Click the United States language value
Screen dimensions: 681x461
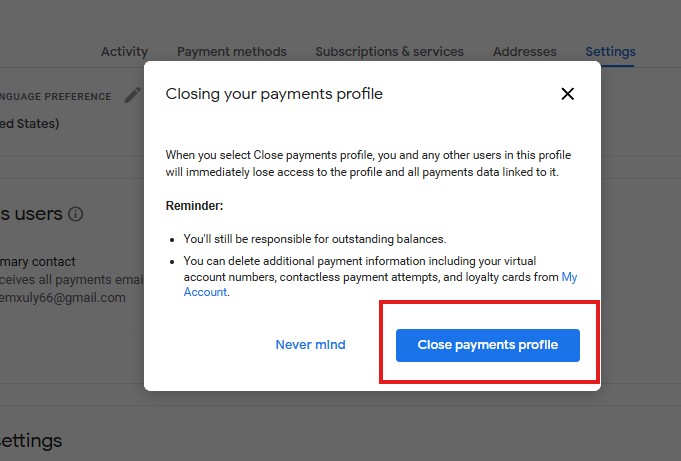point(30,124)
